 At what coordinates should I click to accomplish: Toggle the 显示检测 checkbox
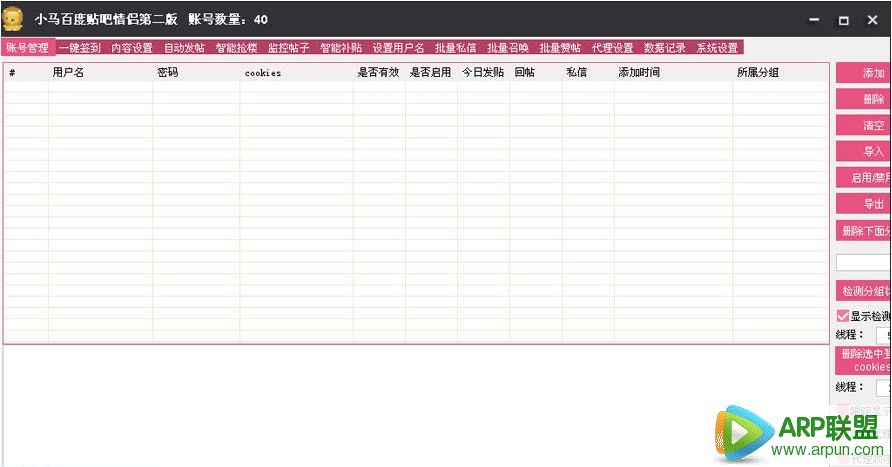pyautogui.click(x=843, y=316)
